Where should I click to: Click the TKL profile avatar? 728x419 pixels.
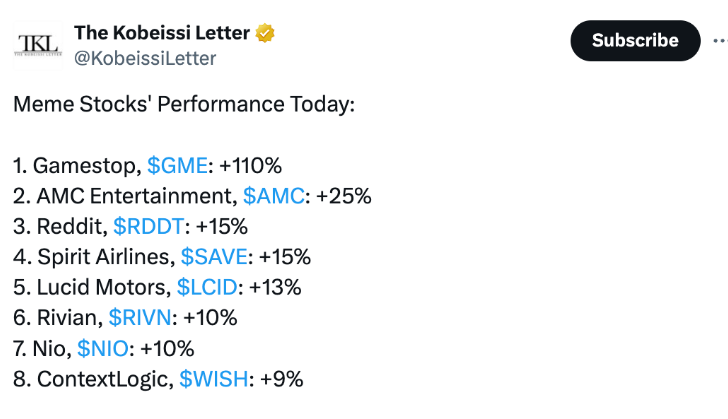click(x=38, y=43)
